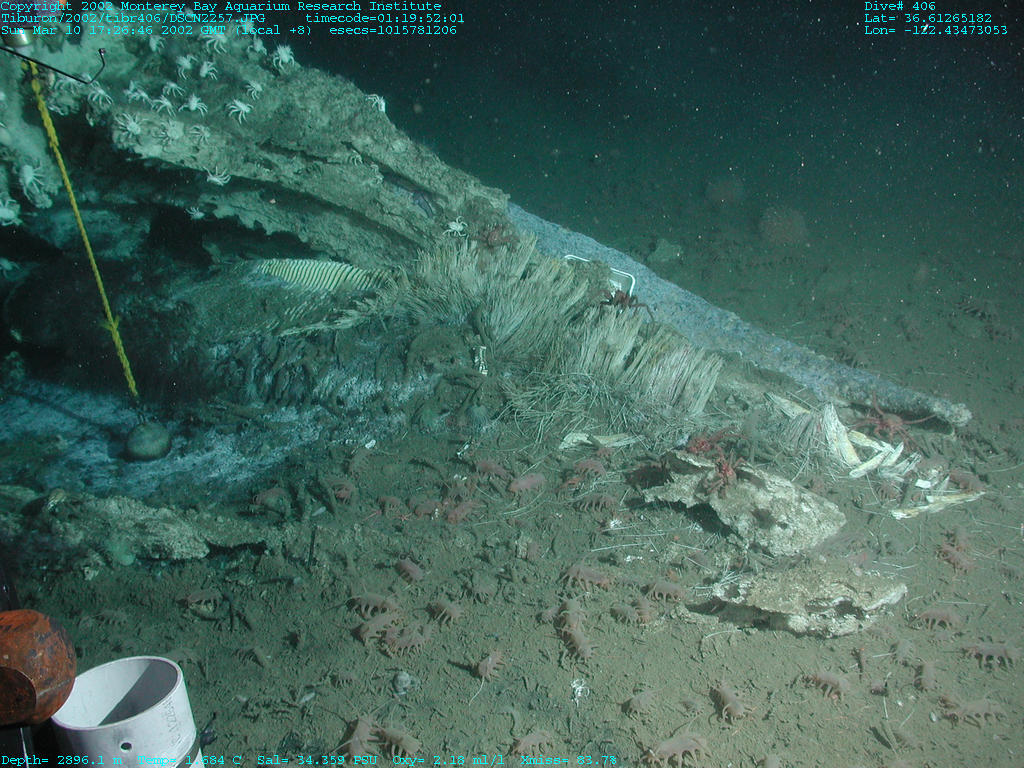This screenshot has width=1024, height=768.
Task: Click the Lon= -122.43473053 readout
Action: click(935, 30)
